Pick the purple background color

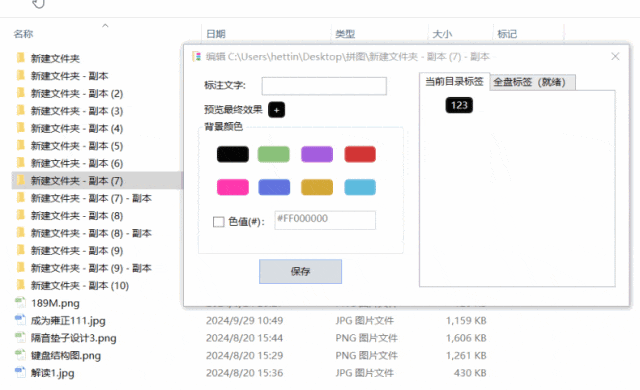coord(317,154)
